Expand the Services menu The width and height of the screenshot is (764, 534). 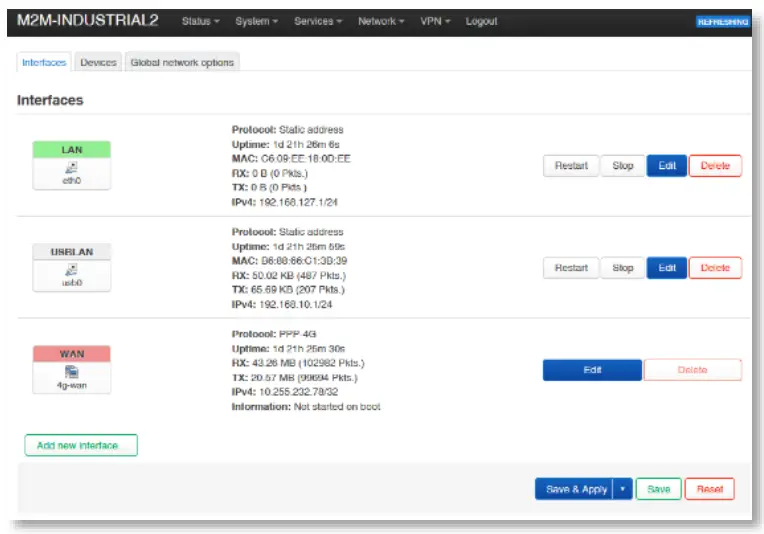pos(318,21)
